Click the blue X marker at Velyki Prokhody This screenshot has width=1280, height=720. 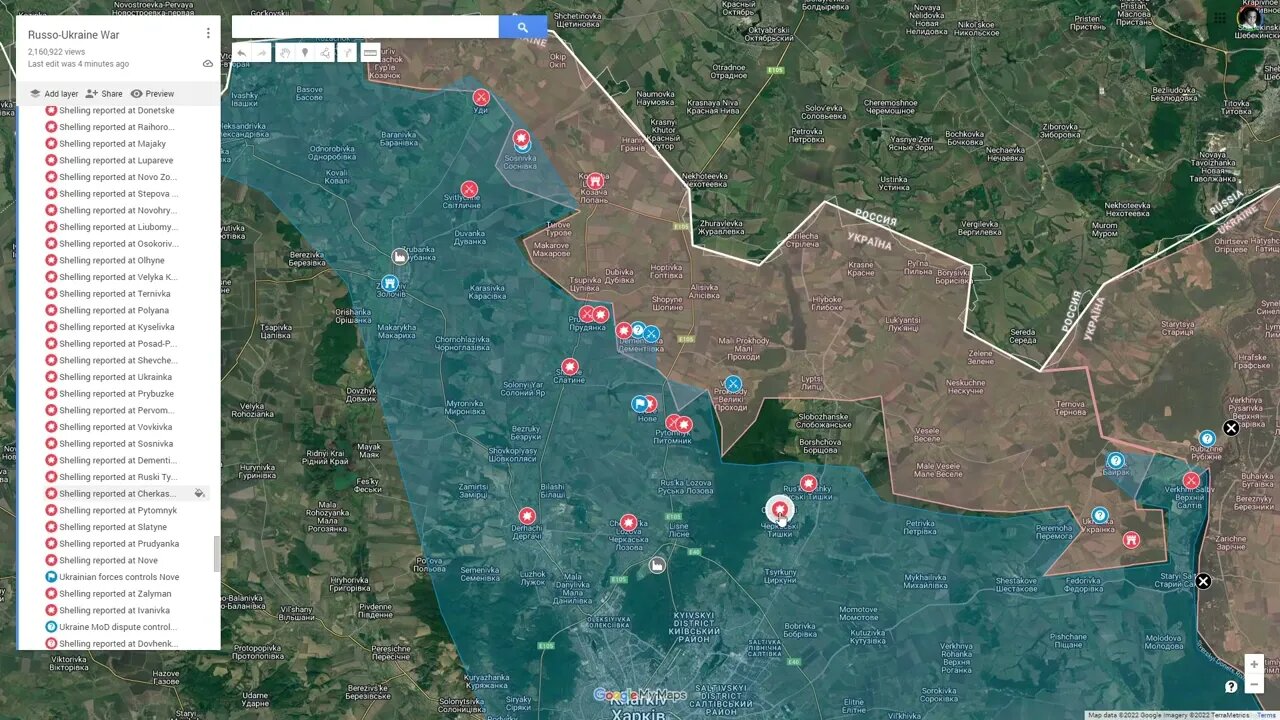pos(733,383)
